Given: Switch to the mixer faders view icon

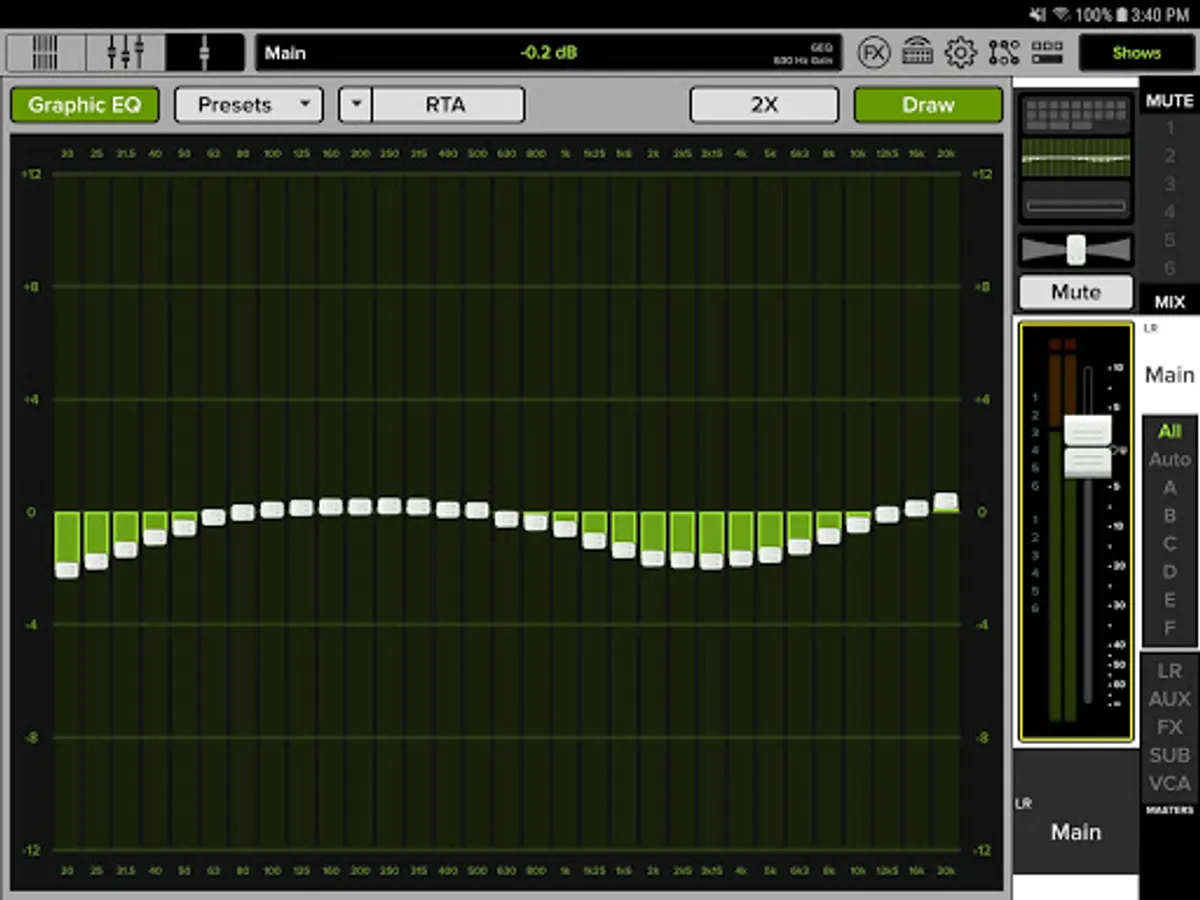Looking at the screenshot, I should (x=125, y=52).
